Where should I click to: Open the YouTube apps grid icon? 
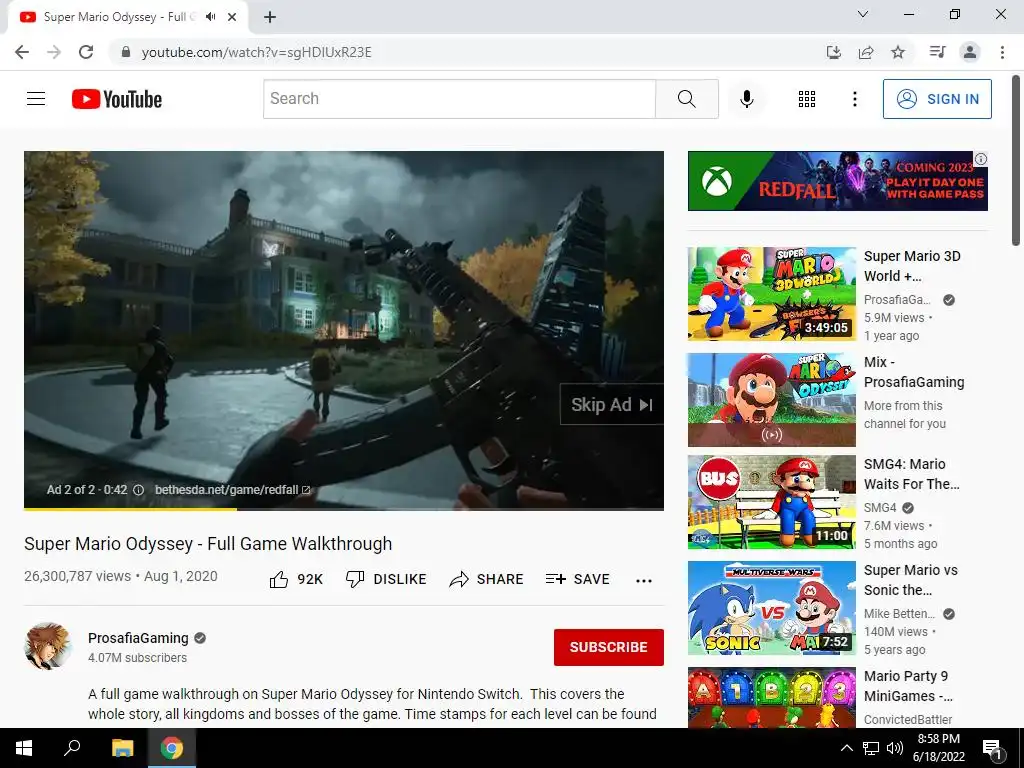pyautogui.click(x=807, y=99)
